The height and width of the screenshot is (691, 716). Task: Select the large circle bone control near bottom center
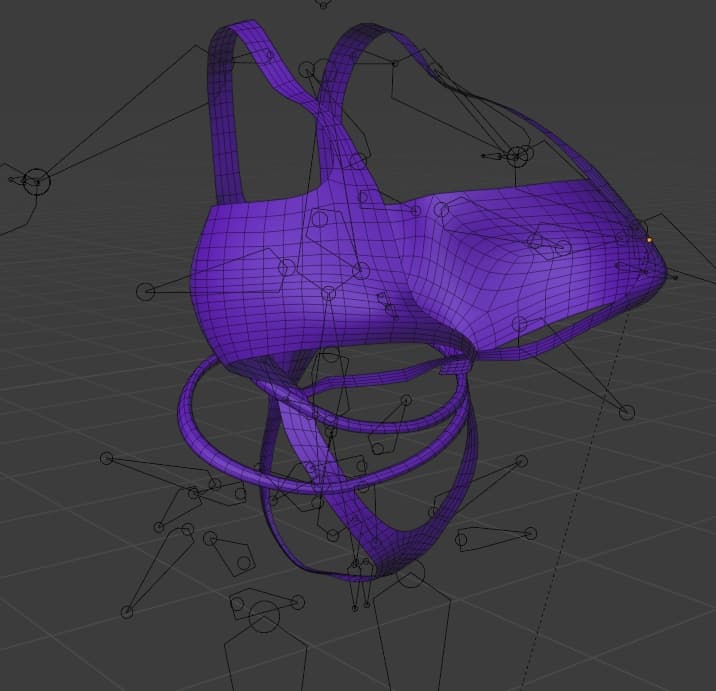coord(264,617)
